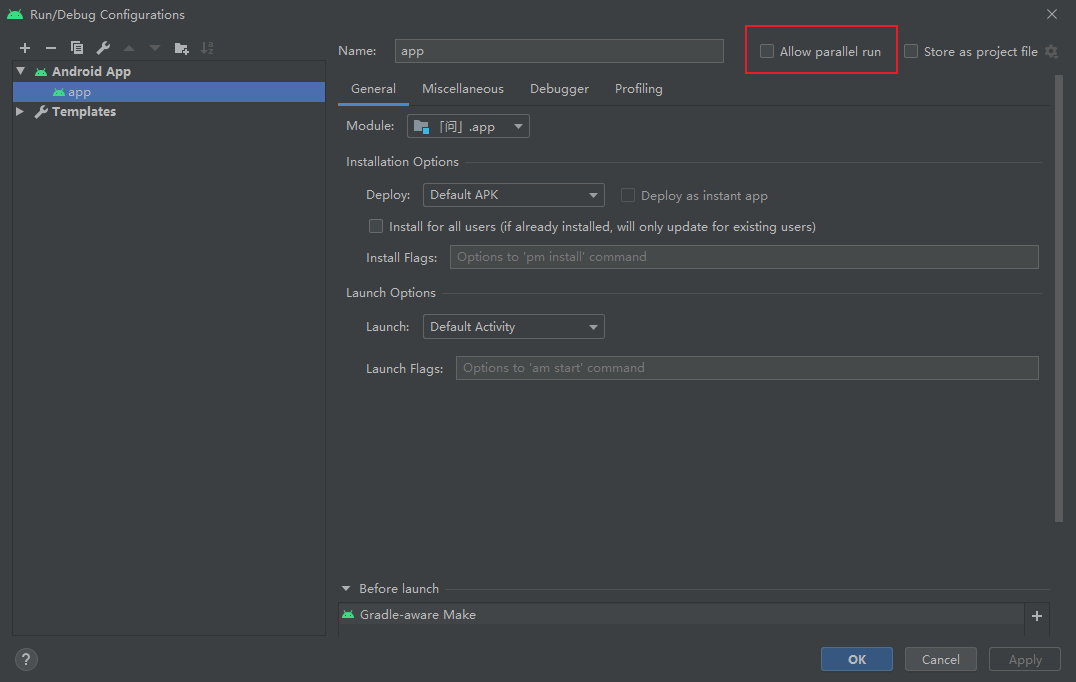Open the Launch Default Activity dropdown

[x=513, y=327]
